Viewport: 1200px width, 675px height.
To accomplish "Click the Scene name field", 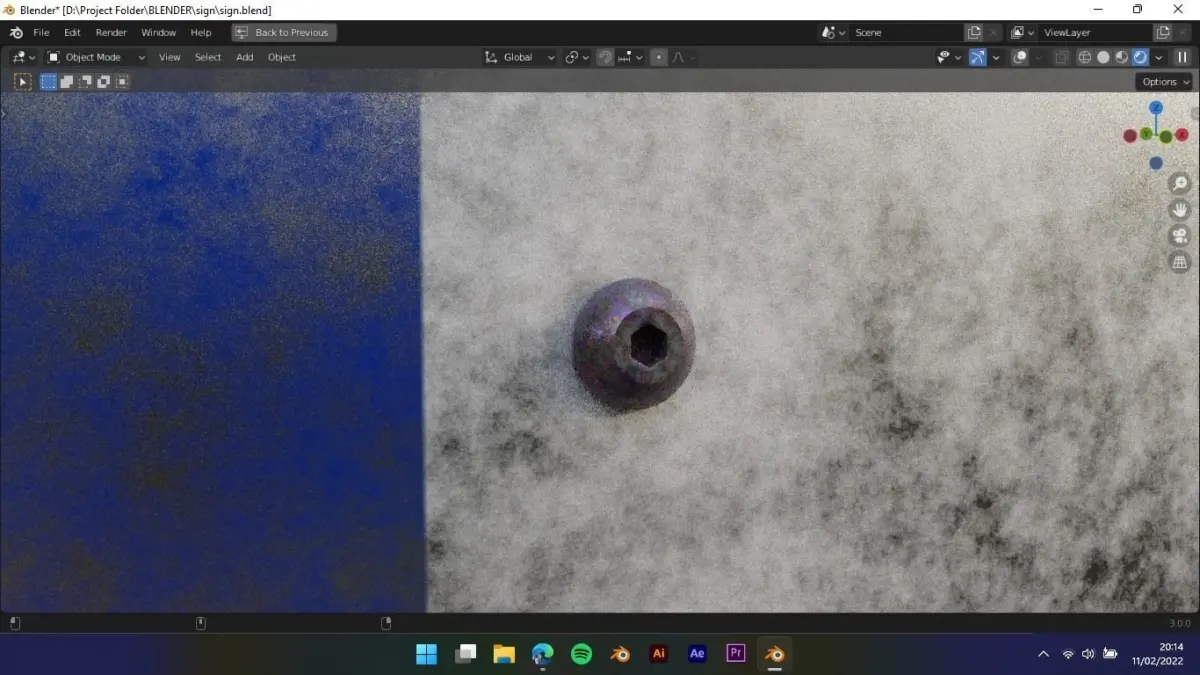I will [905, 32].
